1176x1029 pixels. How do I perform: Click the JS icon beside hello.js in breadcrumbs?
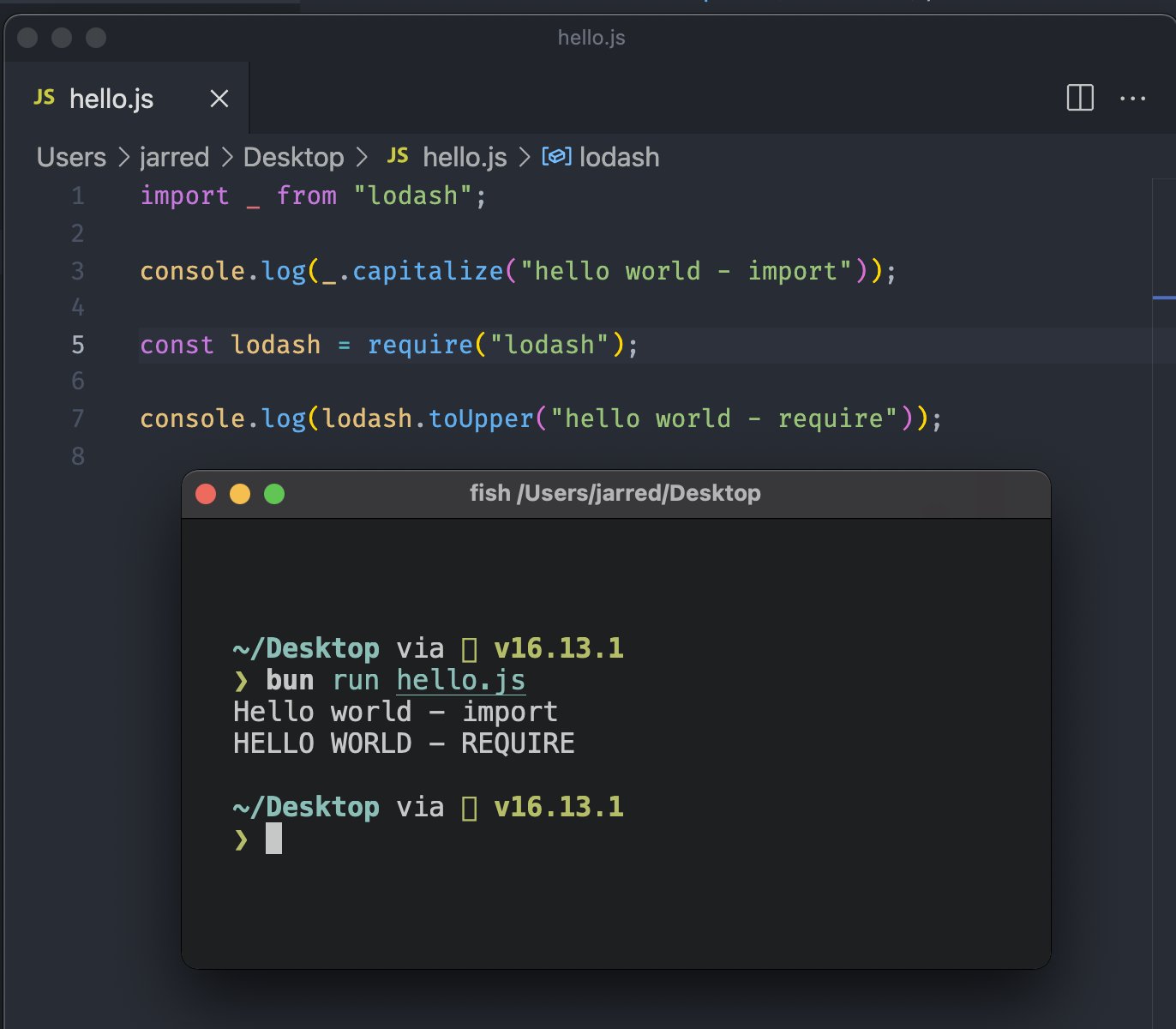pyautogui.click(x=399, y=156)
